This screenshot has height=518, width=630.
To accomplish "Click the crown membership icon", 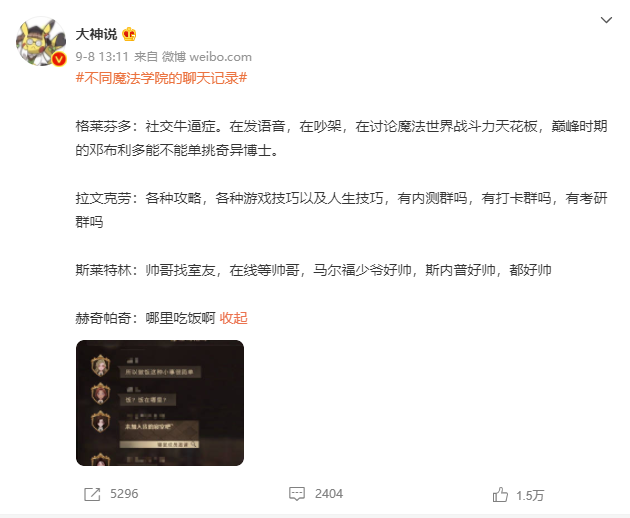I will (x=129, y=35).
